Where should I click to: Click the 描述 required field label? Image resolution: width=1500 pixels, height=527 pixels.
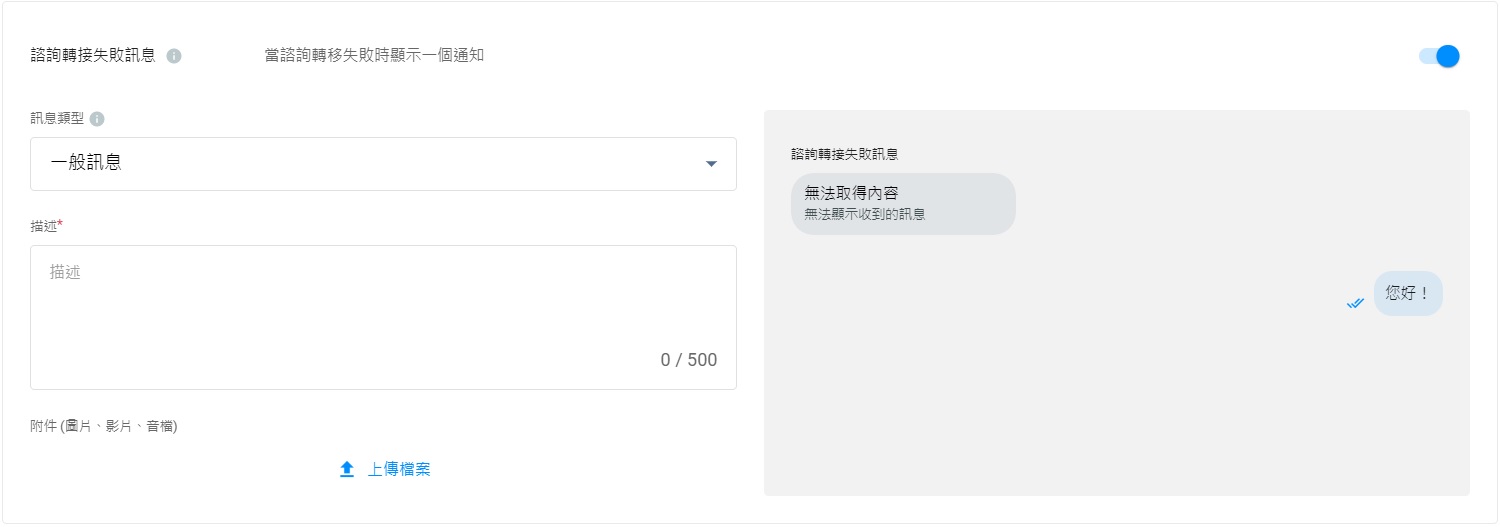pyautogui.click(x=44, y=227)
